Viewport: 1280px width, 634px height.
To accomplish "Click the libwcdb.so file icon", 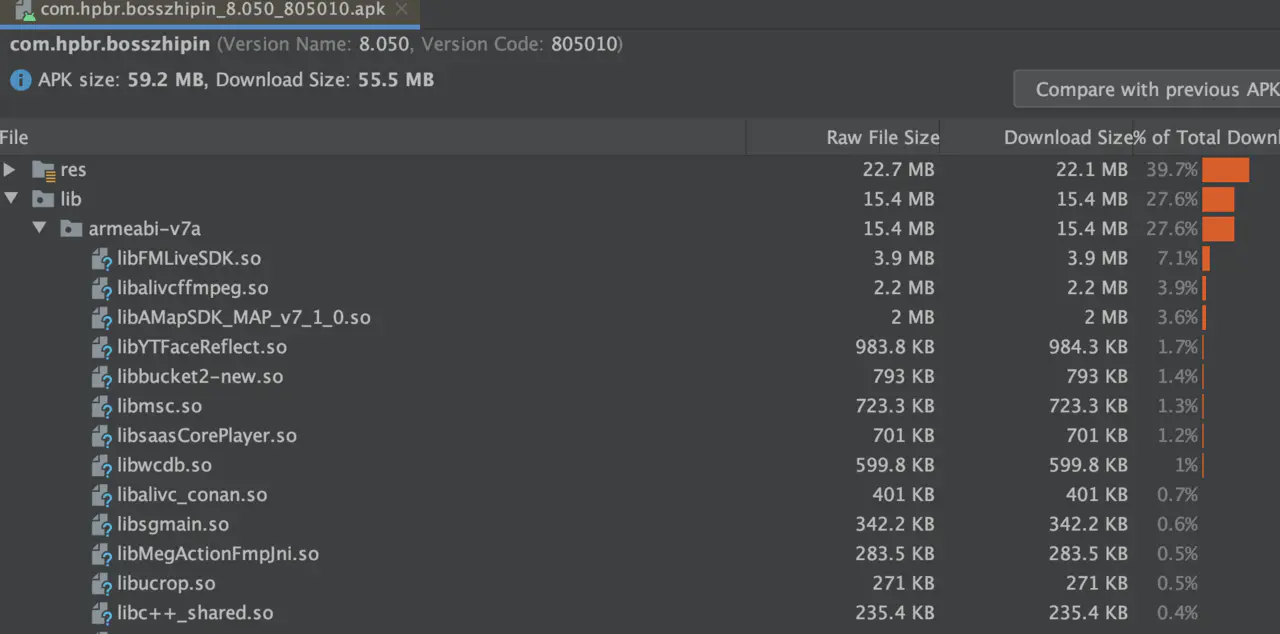I will pos(102,465).
